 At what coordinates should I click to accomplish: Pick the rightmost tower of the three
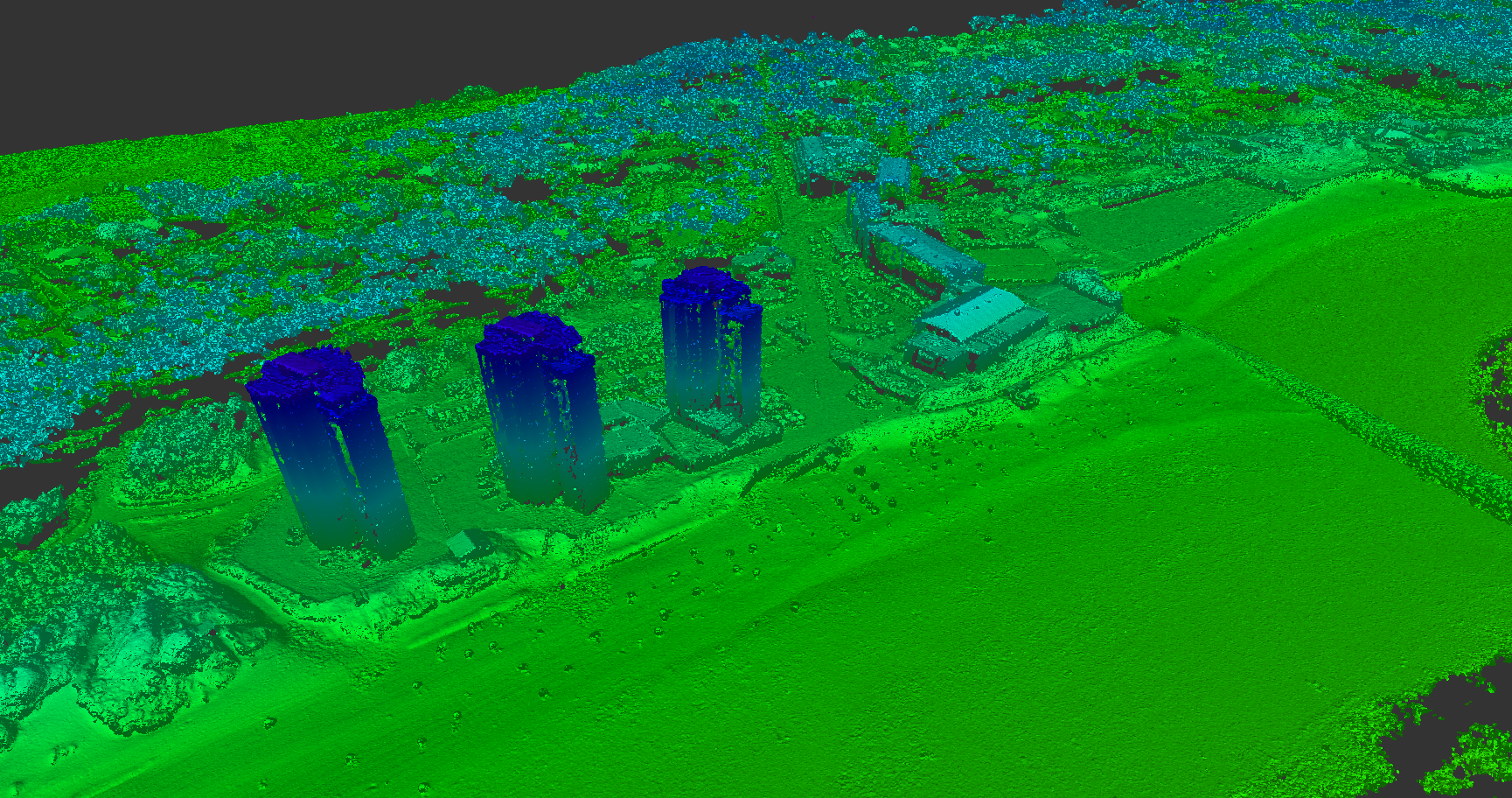708,350
